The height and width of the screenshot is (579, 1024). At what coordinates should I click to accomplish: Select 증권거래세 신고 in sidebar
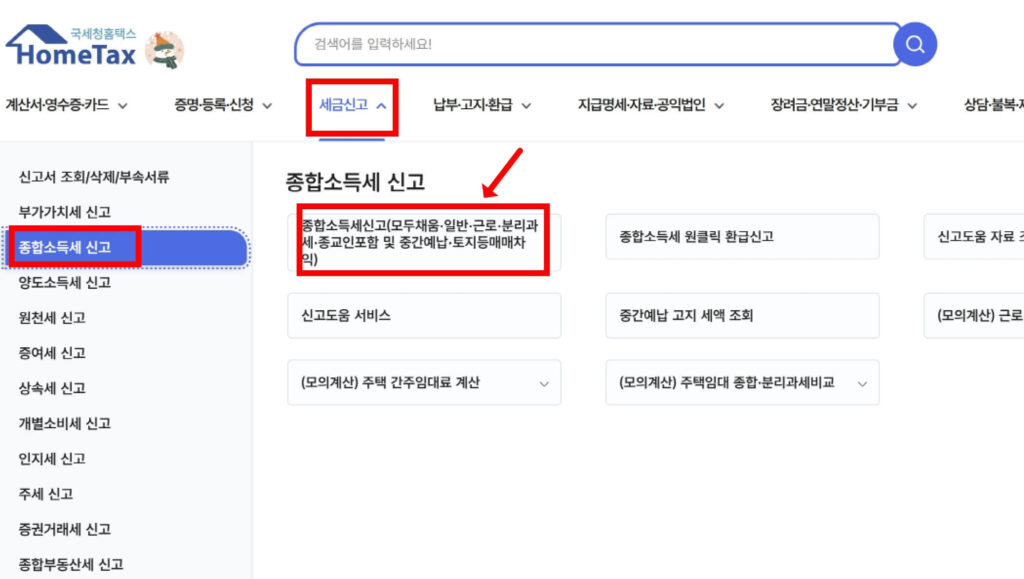coord(65,529)
